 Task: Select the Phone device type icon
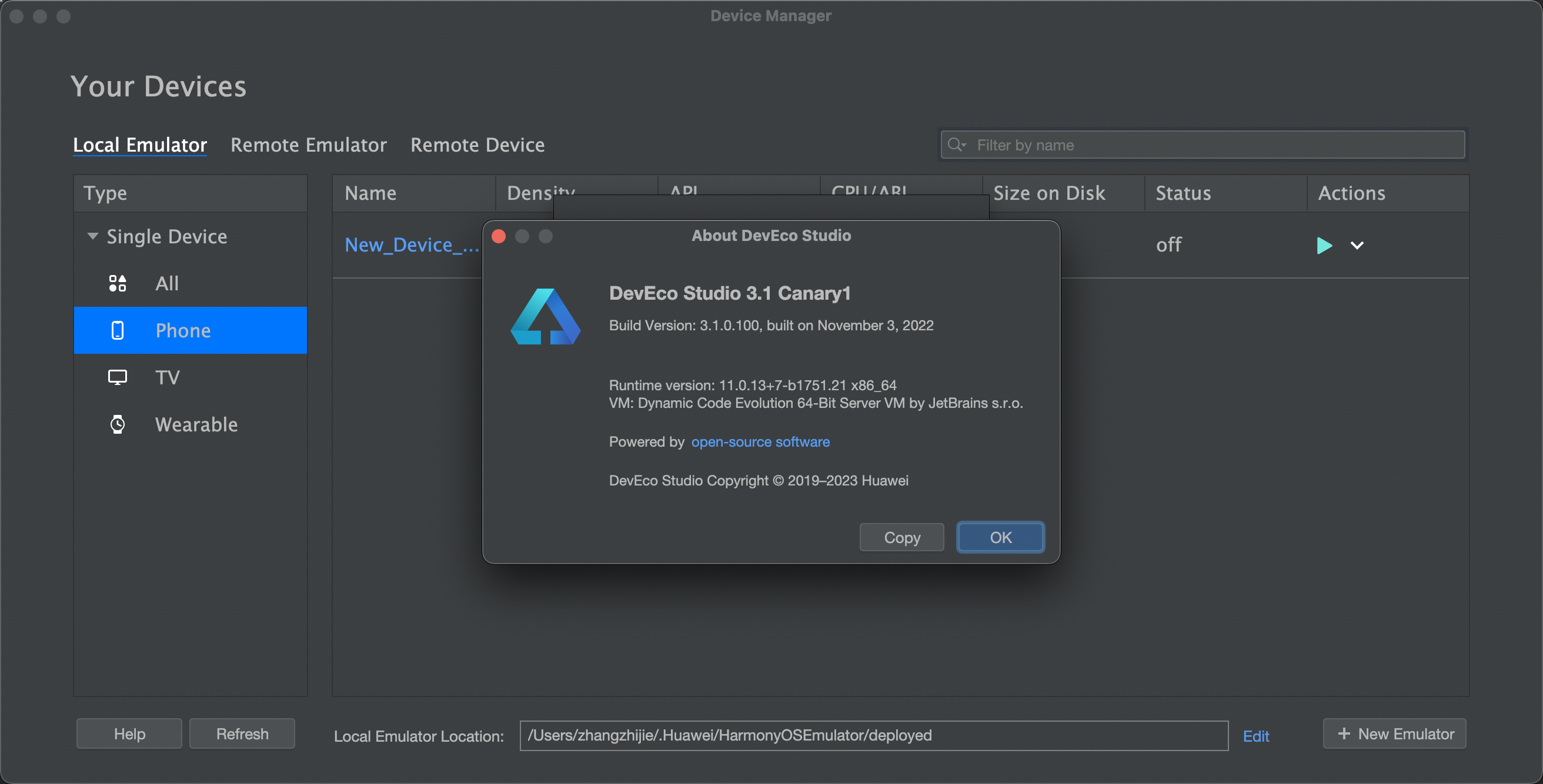(x=118, y=330)
